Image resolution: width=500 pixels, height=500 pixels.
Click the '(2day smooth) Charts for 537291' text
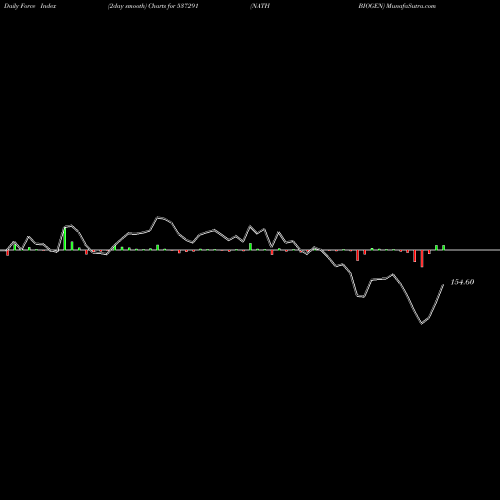pos(153,6)
